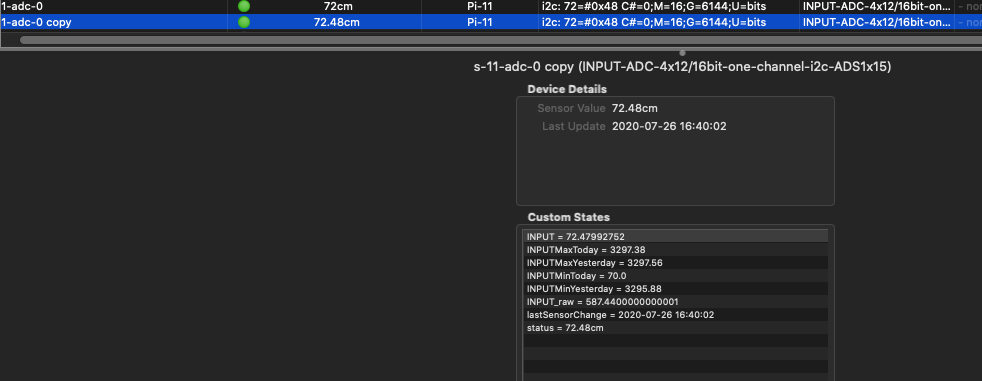Image resolution: width=982 pixels, height=381 pixels.
Task: Select INPUTMaxYesterday = 3297.56 row
Action: [675, 263]
